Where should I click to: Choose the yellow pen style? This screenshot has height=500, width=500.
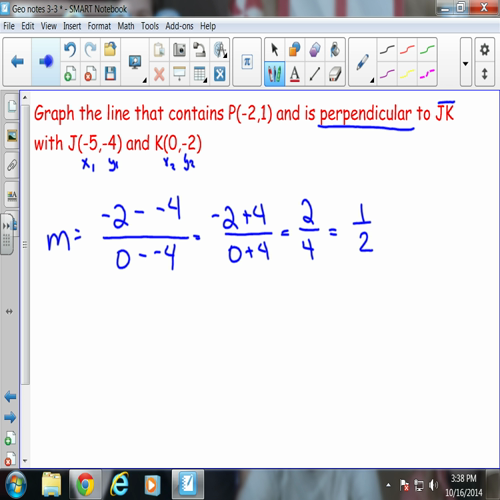pyautogui.click(x=407, y=74)
